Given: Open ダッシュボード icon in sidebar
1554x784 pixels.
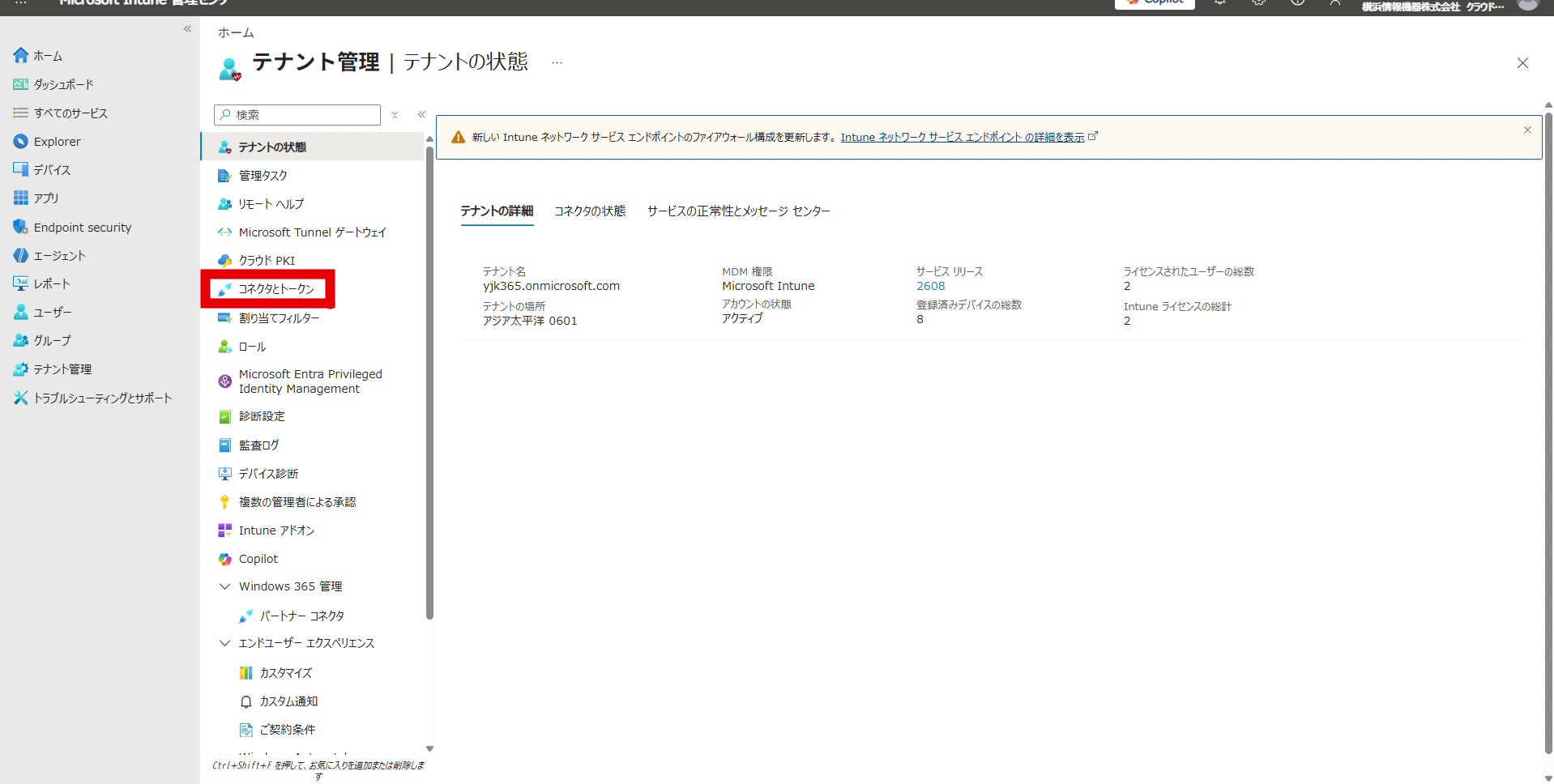Looking at the screenshot, I should click(21, 84).
